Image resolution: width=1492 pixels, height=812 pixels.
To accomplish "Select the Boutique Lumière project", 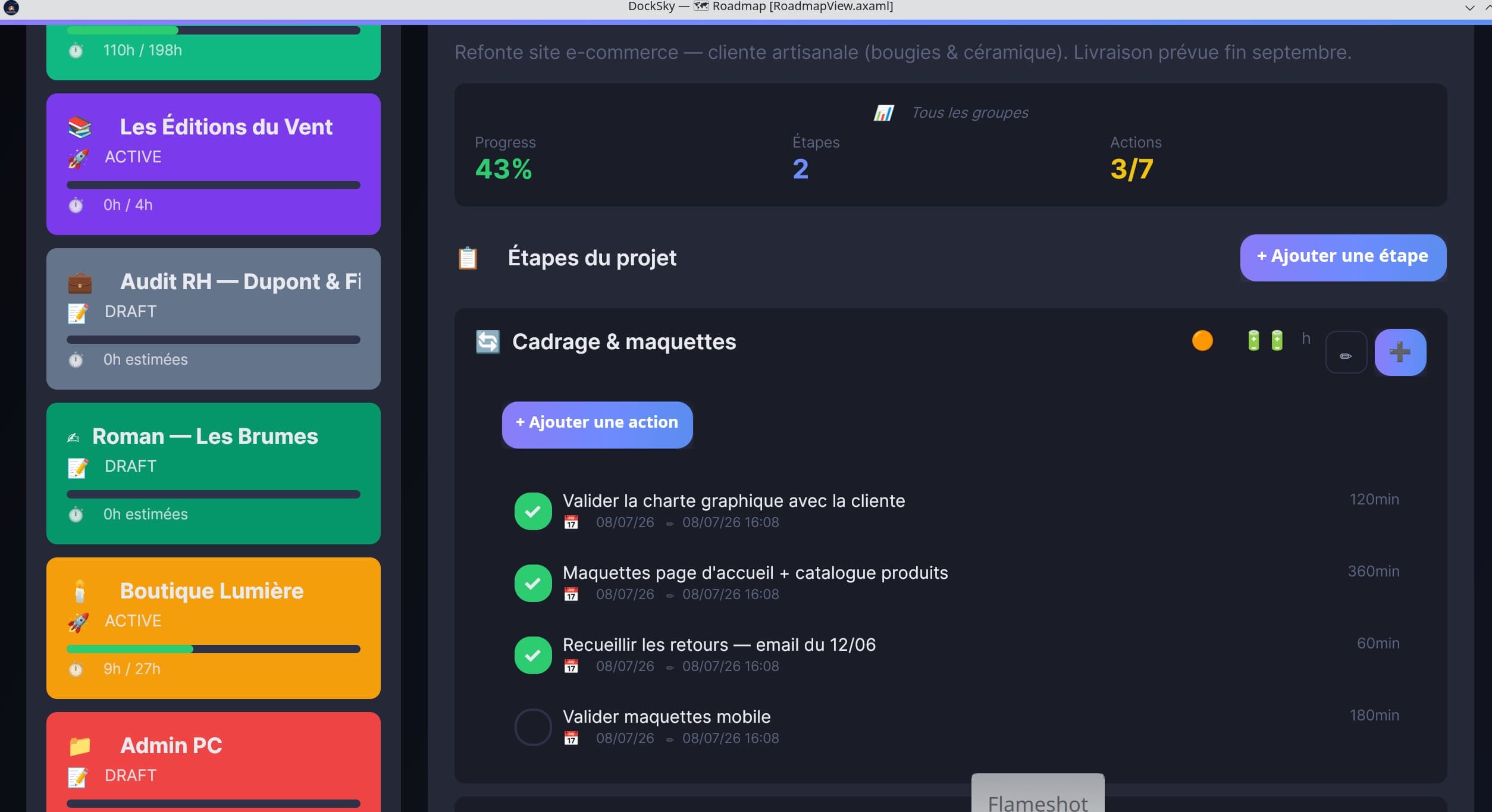I will pyautogui.click(x=214, y=628).
